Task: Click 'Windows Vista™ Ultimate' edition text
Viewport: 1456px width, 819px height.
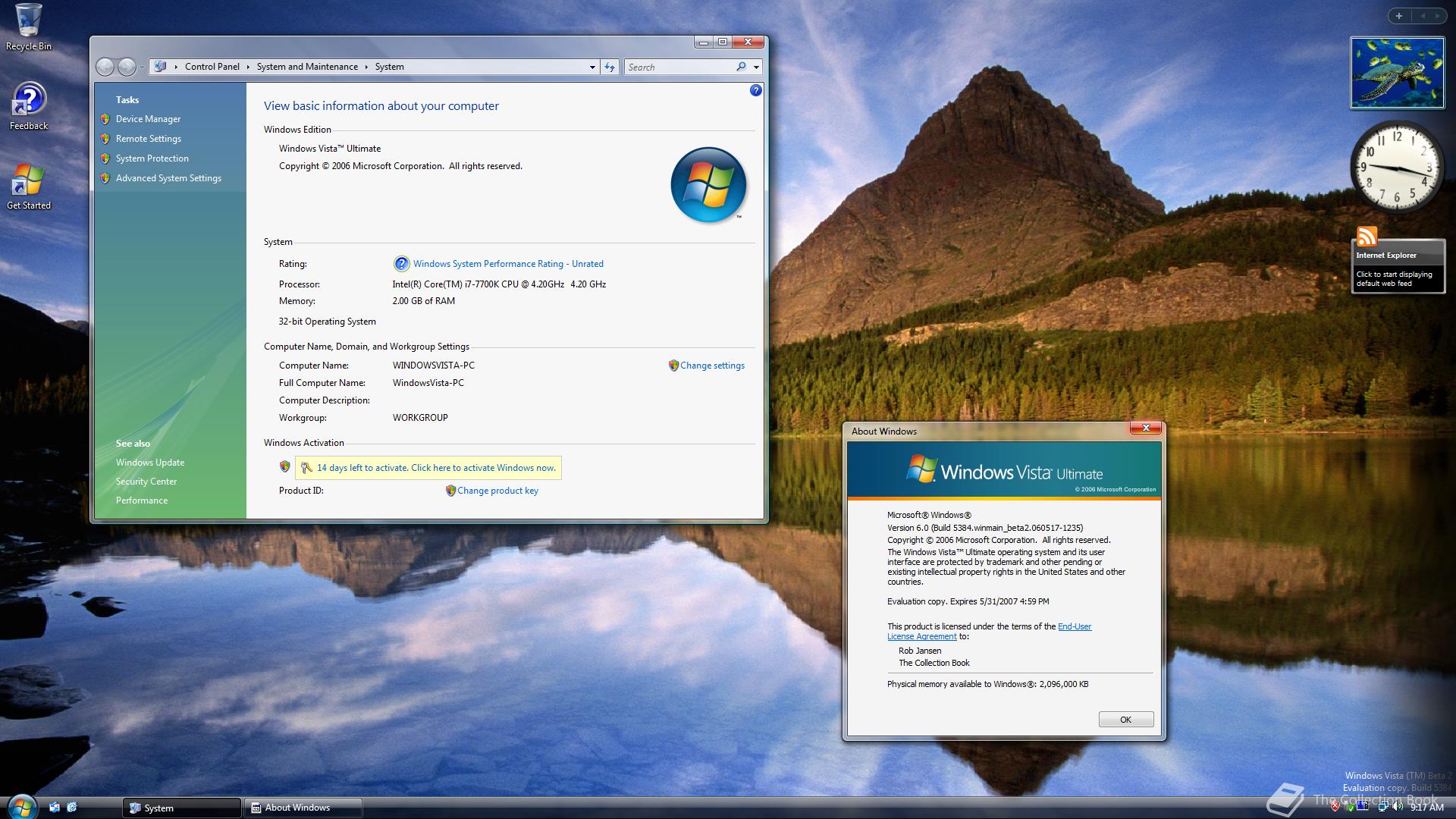Action: coord(330,149)
